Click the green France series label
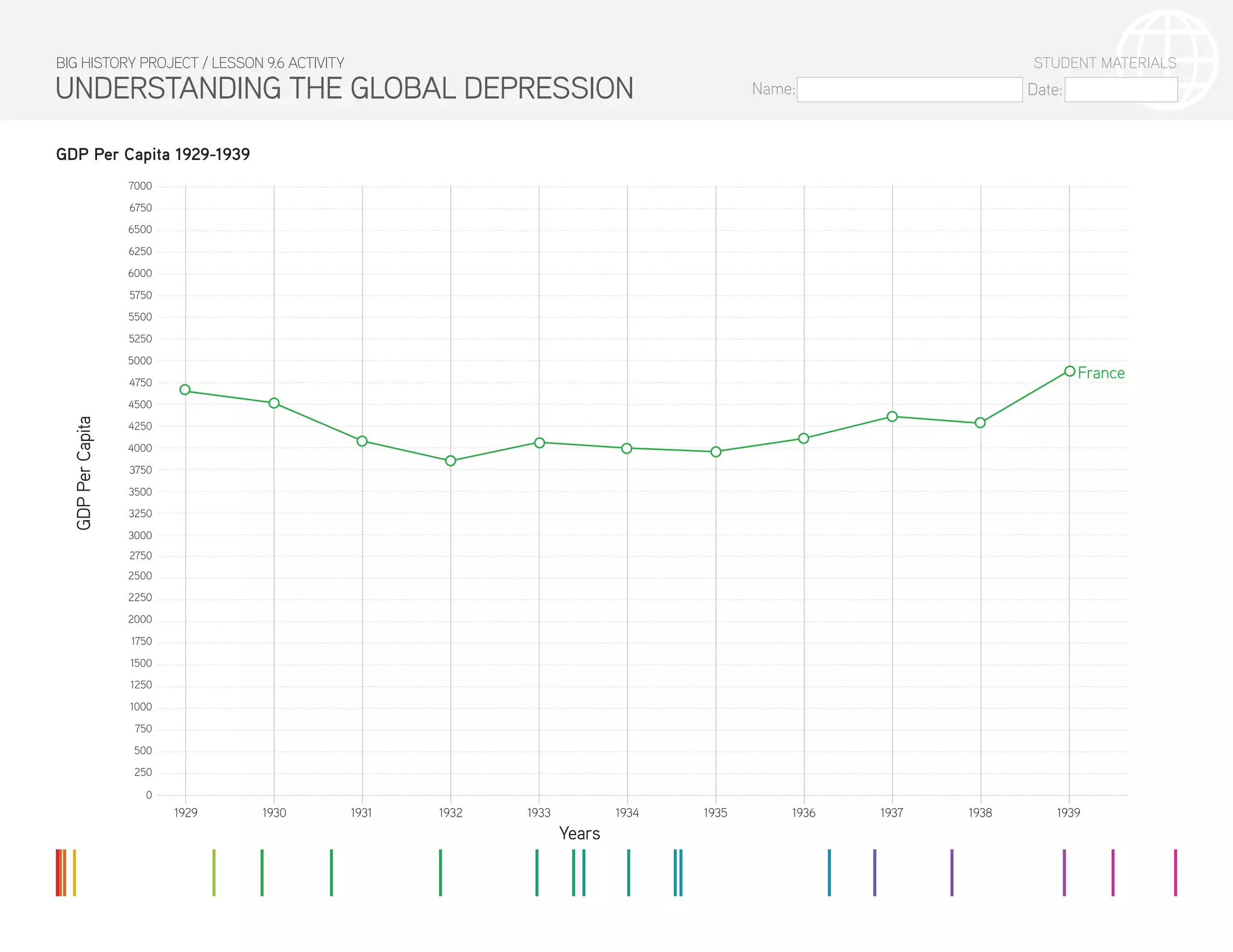The width and height of the screenshot is (1233, 952). 1101,373
